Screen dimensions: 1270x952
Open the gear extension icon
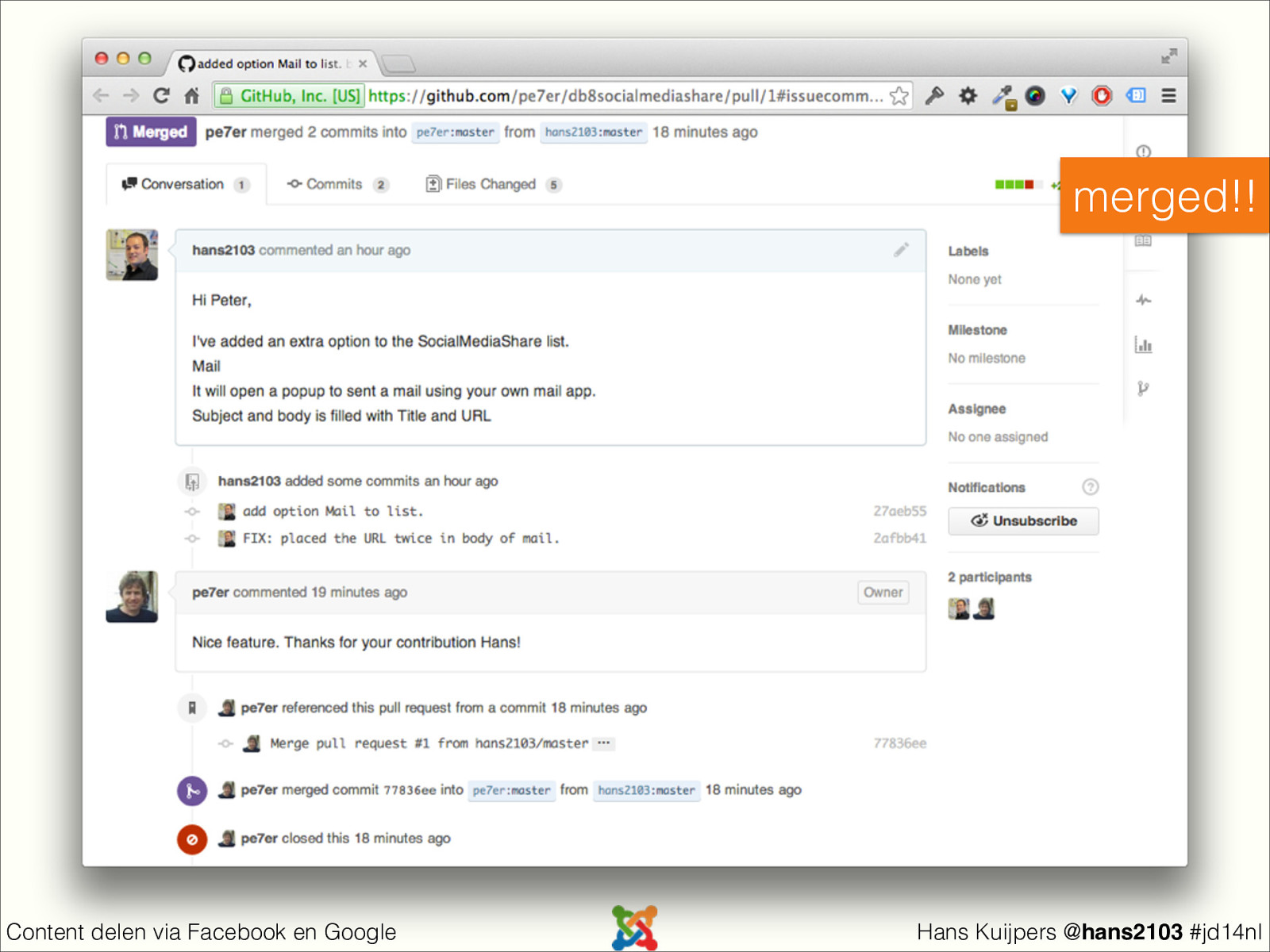click(x=968, y=96)
